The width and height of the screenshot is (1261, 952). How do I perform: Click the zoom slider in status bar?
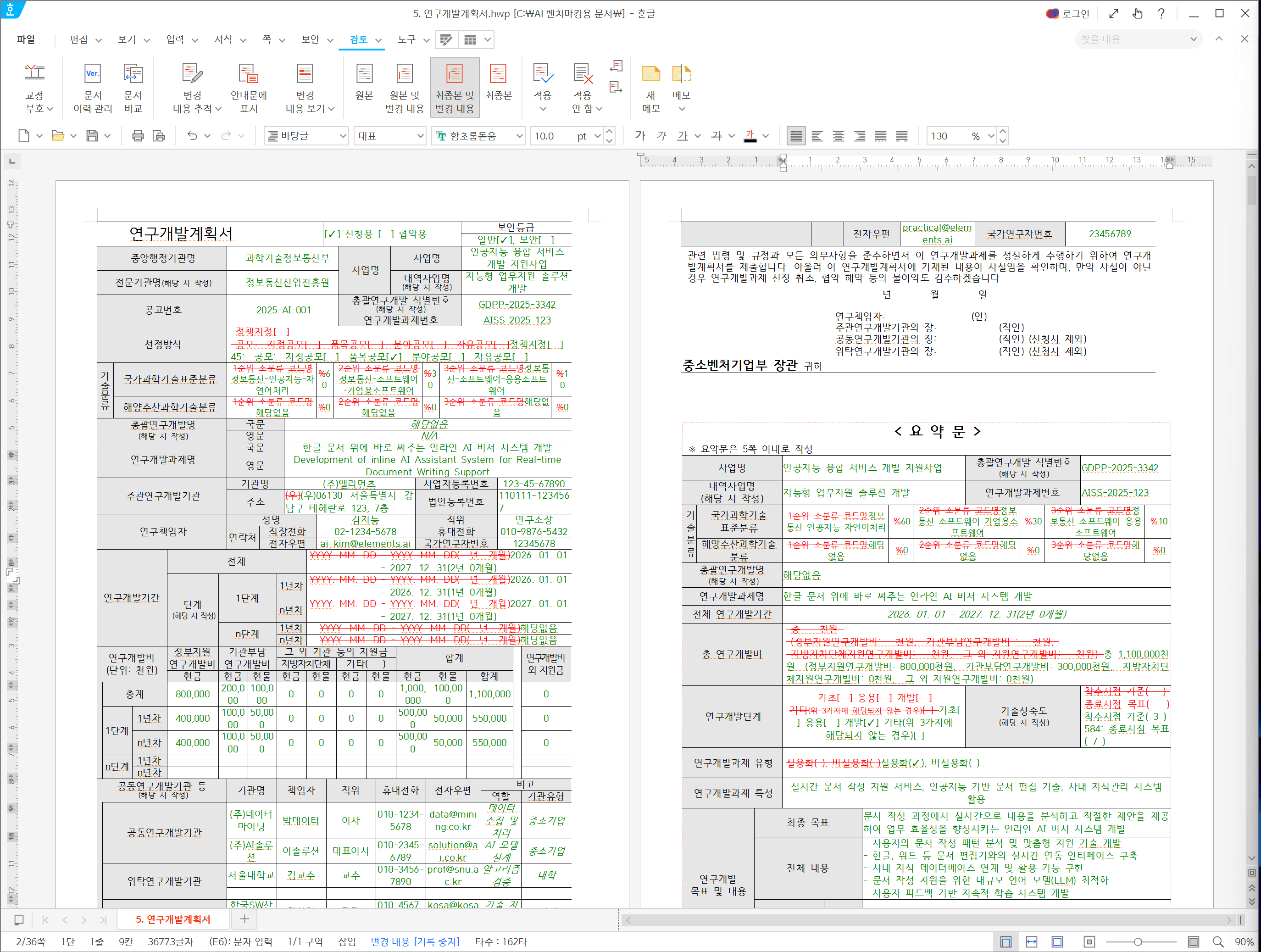1137,942
